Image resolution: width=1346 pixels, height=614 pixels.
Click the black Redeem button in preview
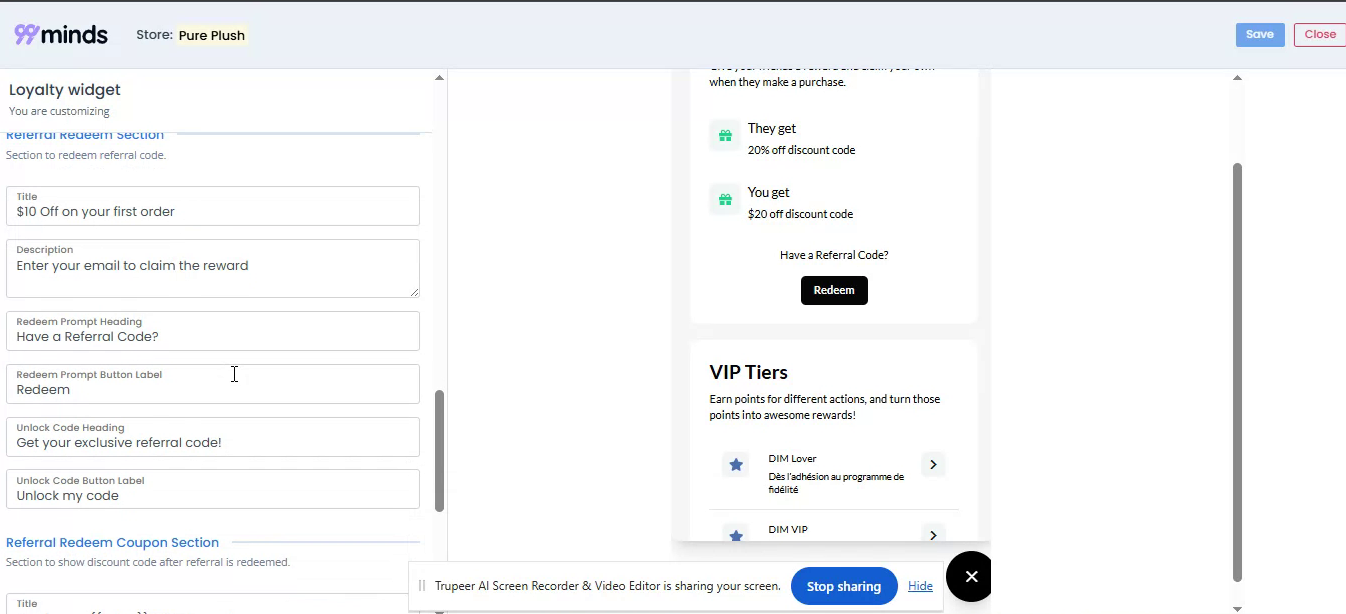(834, 290)
